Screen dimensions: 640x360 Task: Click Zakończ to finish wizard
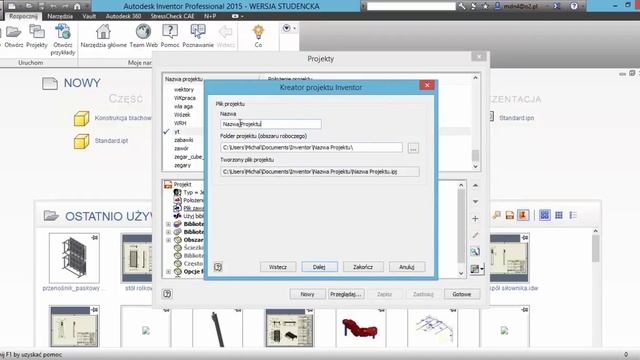coord(363,267)
